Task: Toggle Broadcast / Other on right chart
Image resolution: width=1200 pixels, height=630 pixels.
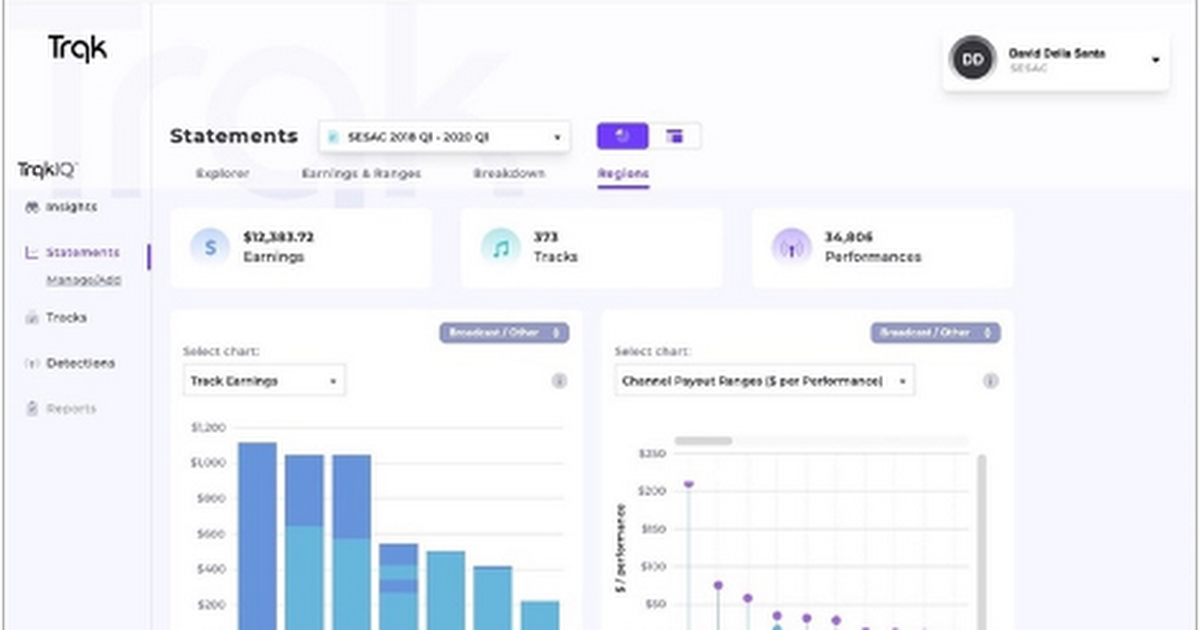Action: point(935,332)
